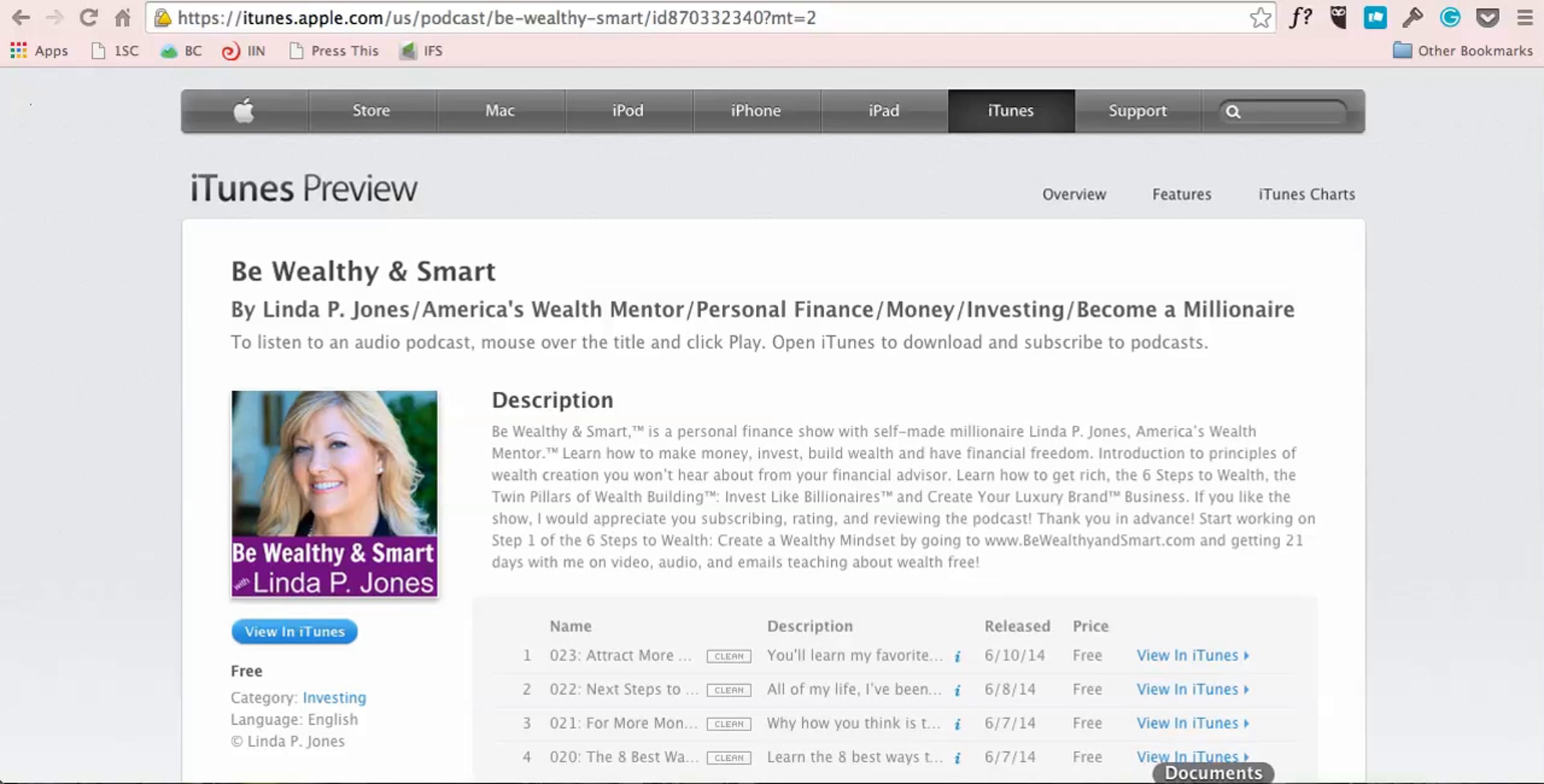The width and height of the screenshot is (1544, 784).
Task: Click the 'Language: English' text
Action: (294, 720)
